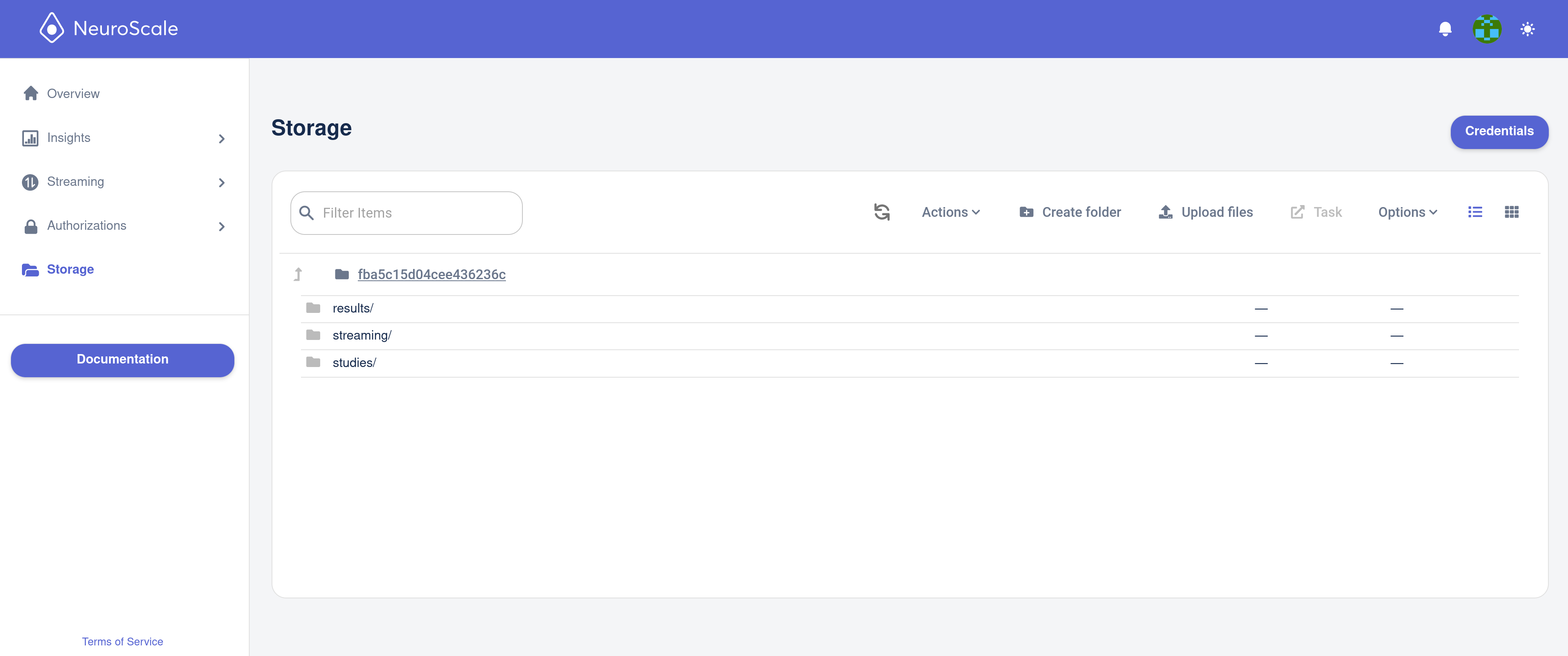Click the Authorizations lock icon
The image size is (1568, 656).
click(x=31, y=227)
